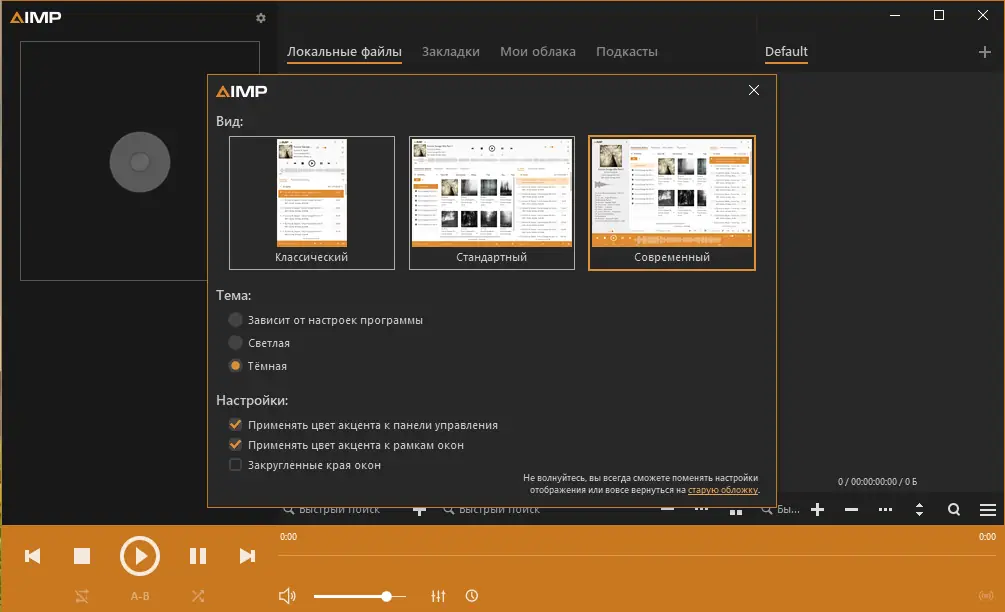Screen dimensions: 1005x612
Task: Skip to next track
Action: point(247,556)
